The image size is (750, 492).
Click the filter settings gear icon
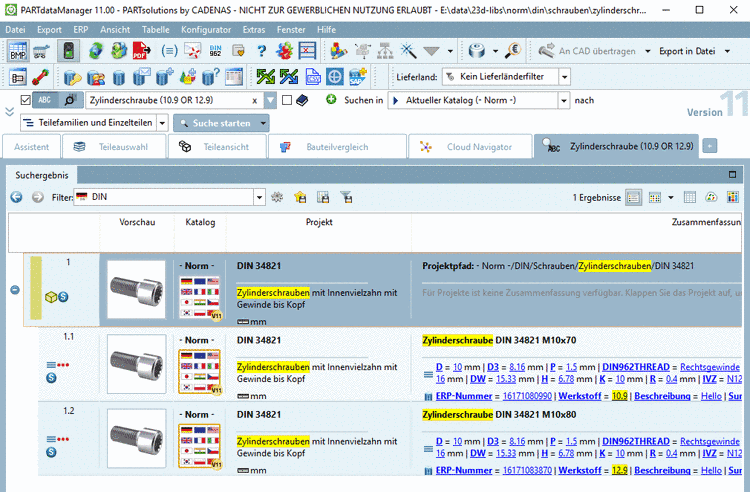pyautogui.click(x=277, y=198)
